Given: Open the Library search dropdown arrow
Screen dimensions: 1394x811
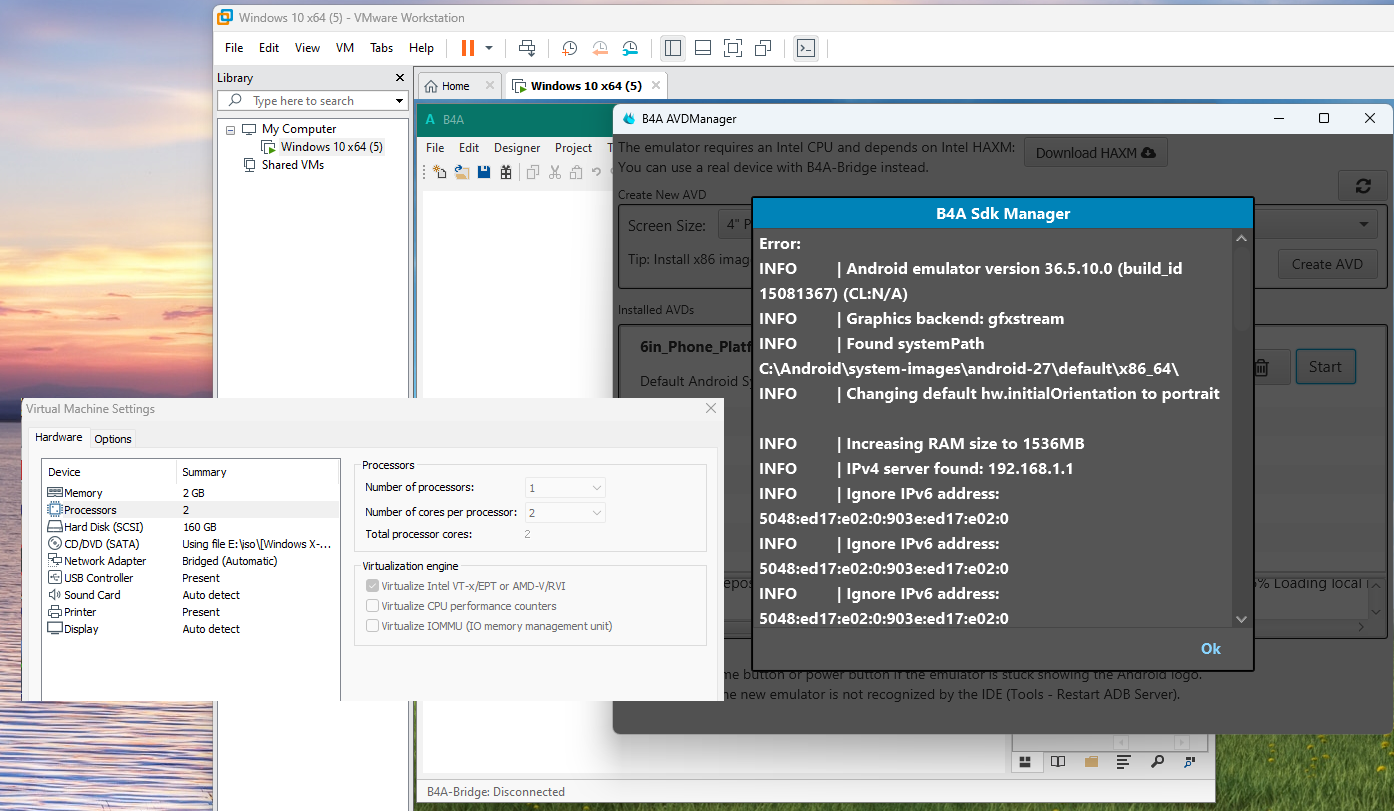Looking at the screenshot, I should (x=399, y=101).
